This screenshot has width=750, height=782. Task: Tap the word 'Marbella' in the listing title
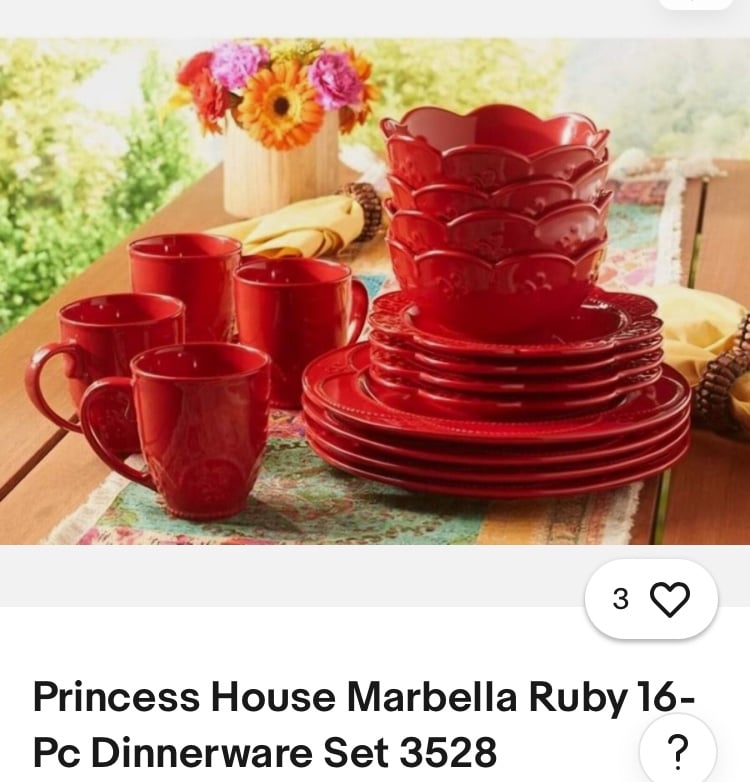[432, 697]
